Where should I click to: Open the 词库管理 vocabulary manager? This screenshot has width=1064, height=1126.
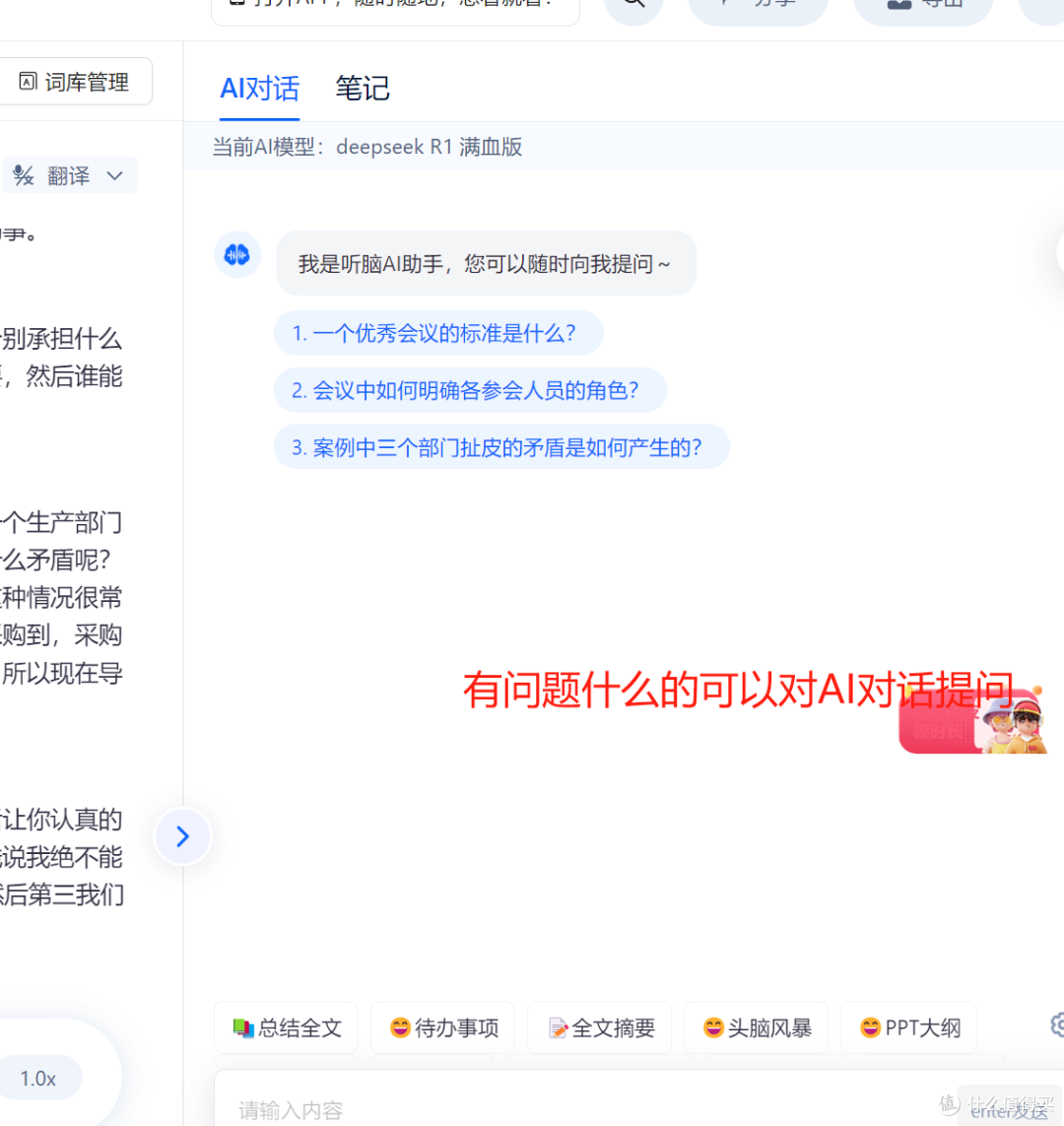click(x=74, y=82)
